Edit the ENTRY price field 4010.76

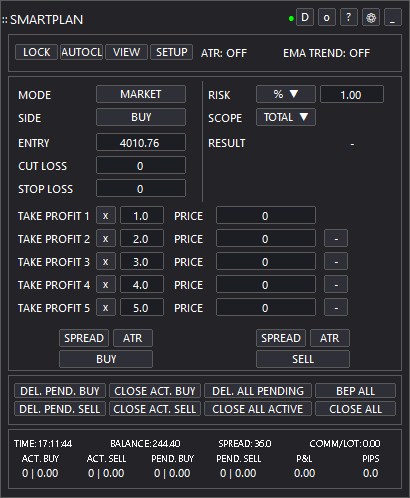click(x=141, y=142)
